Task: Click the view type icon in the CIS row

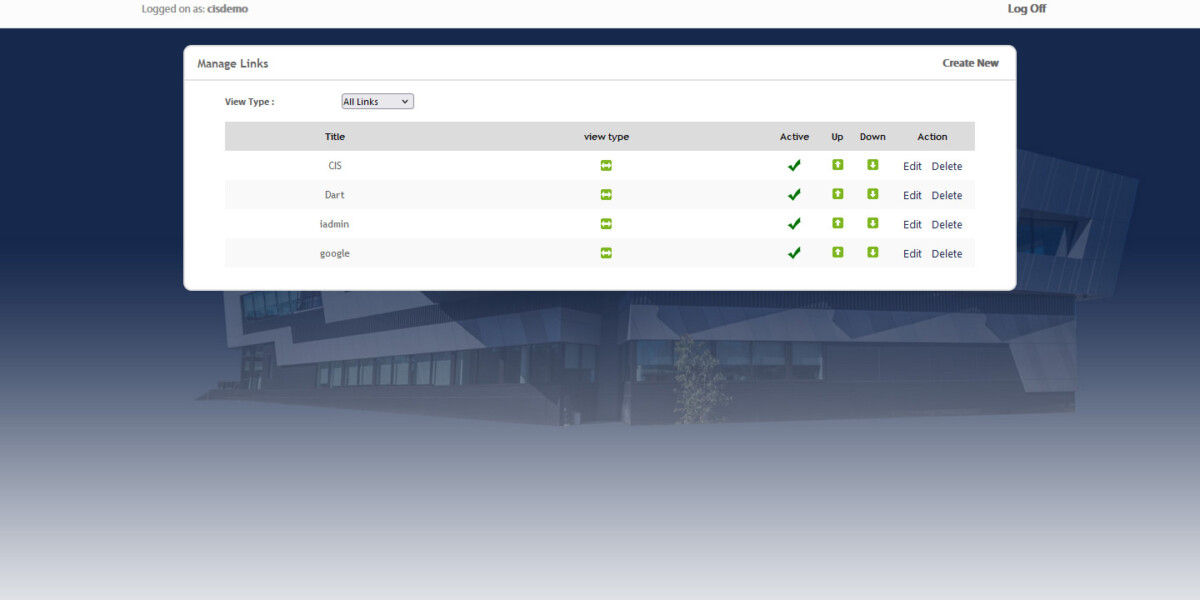Action: [x=606, y=165]
